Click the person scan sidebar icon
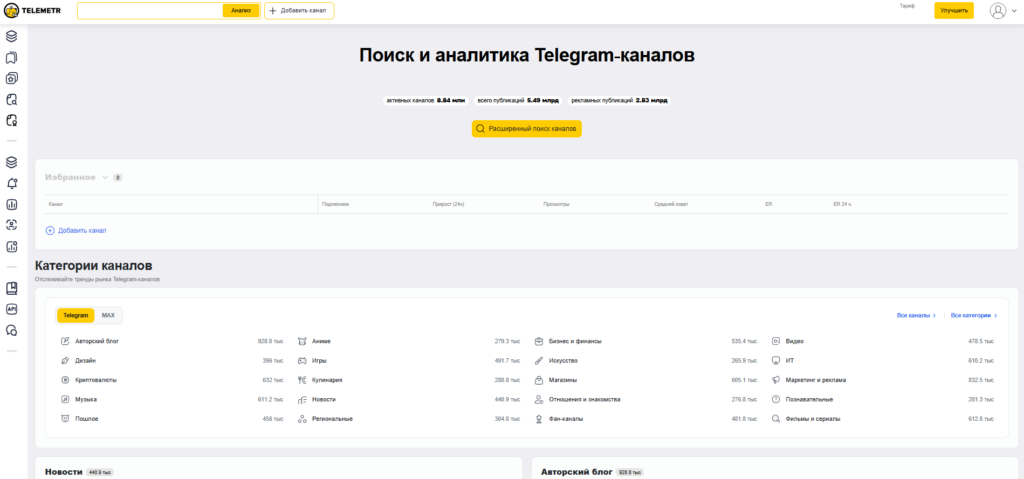 11,225
